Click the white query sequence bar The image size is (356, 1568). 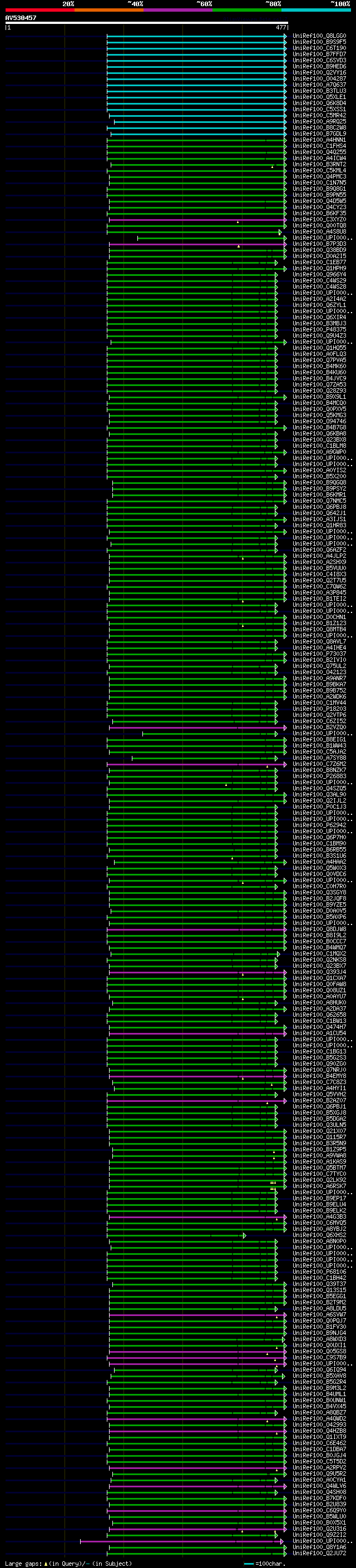pyautogui.click(x=147, y=23)
